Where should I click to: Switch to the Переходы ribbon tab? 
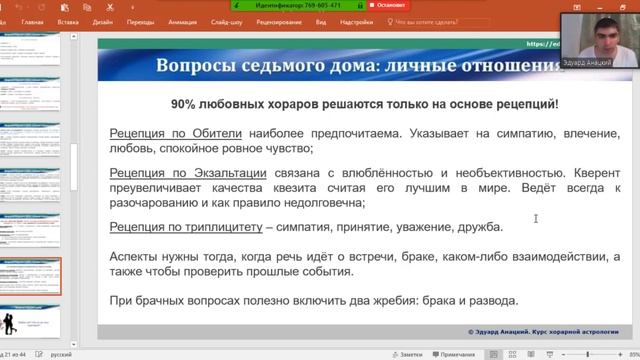[140, 22]
